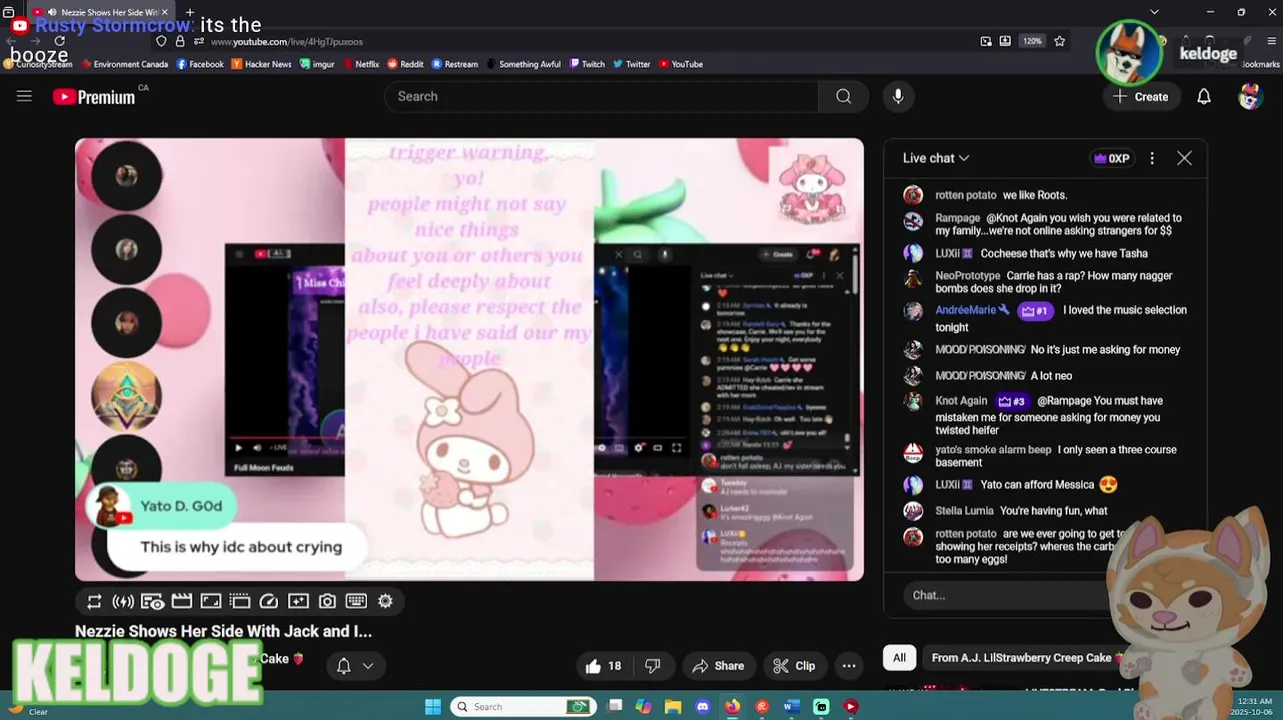1283x720 pixels.
Task: Click the 0XP crown badge in chat
Action: pos(1112,158)
